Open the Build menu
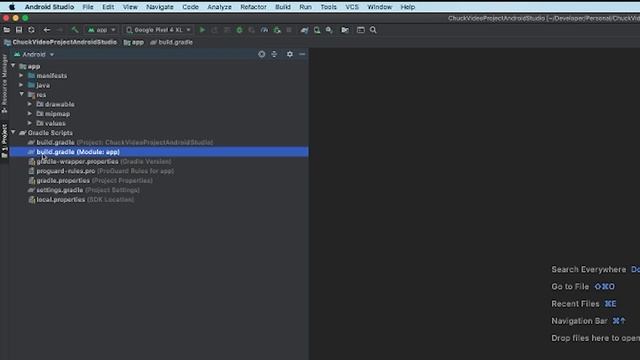 282,7
